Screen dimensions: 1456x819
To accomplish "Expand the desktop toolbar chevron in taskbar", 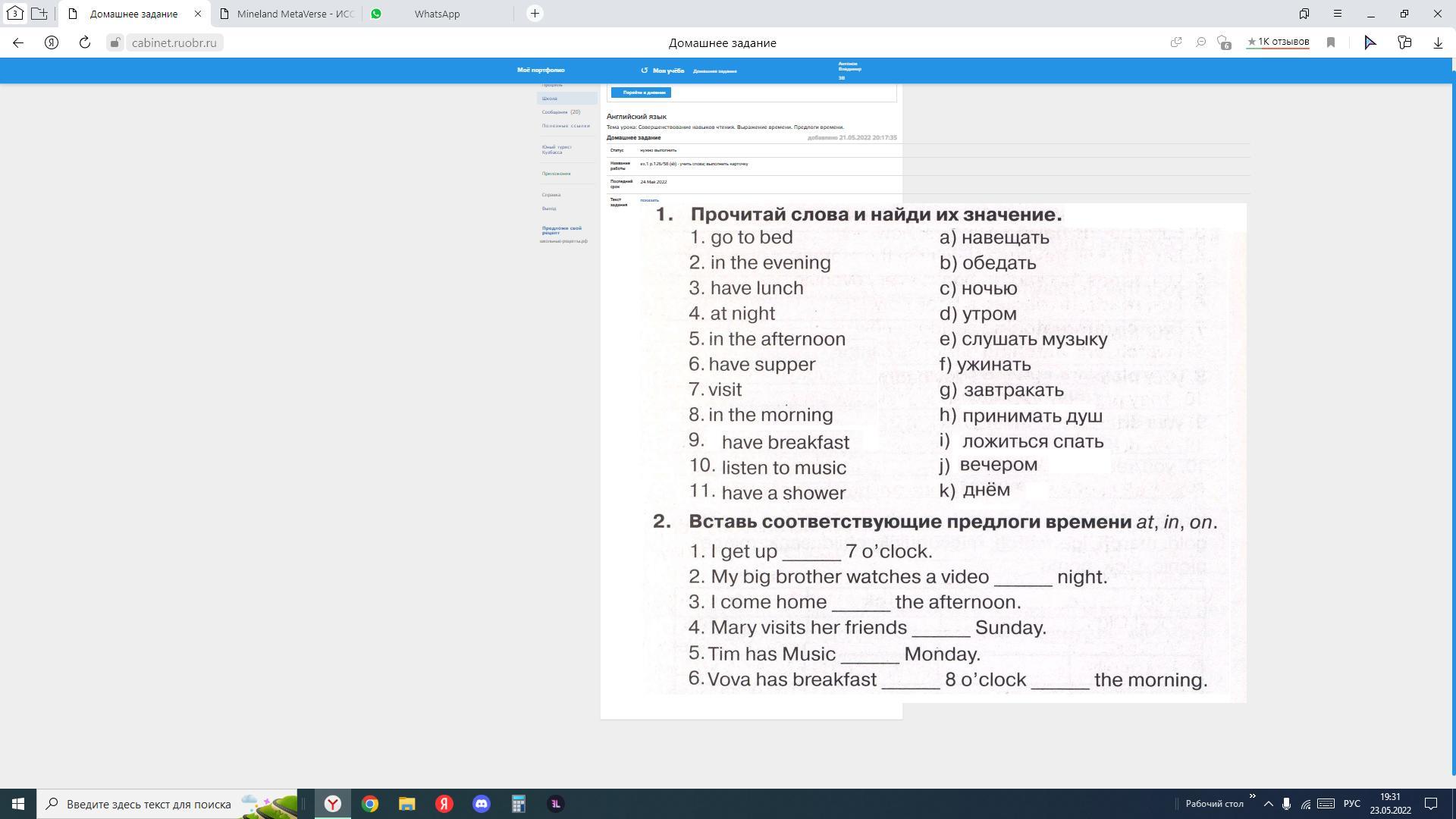I will (1252, 796).
